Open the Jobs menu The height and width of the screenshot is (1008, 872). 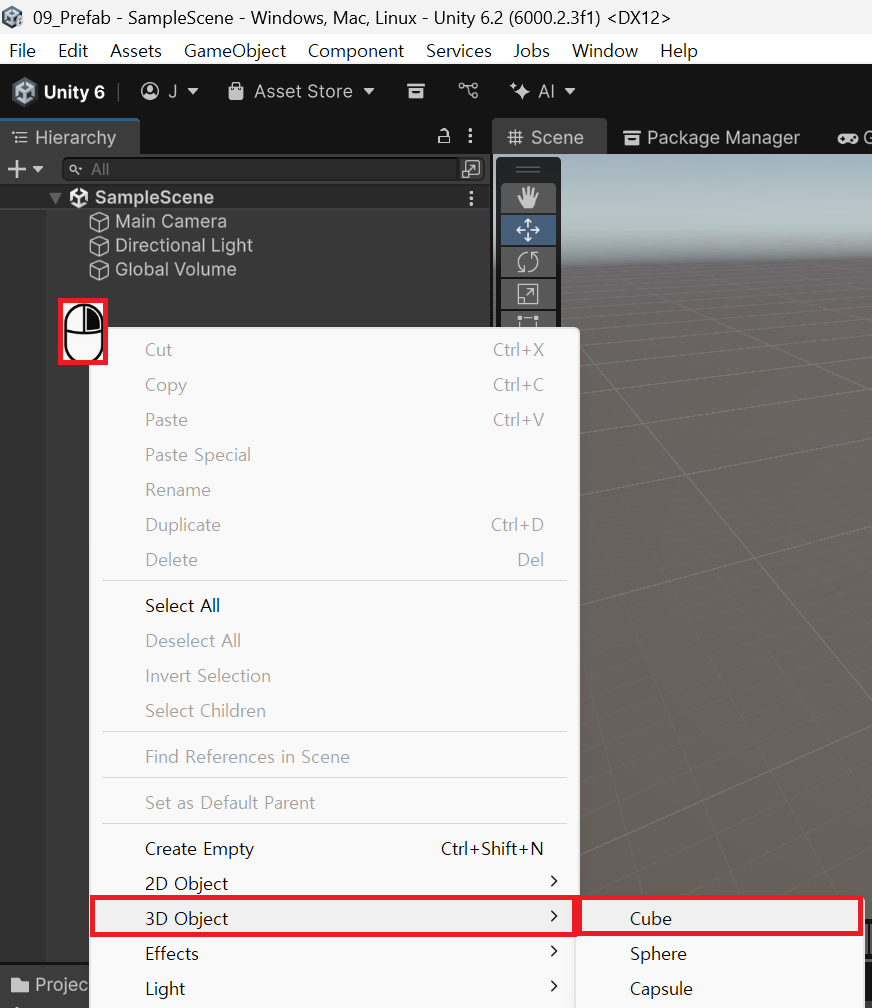click(531, 51)
